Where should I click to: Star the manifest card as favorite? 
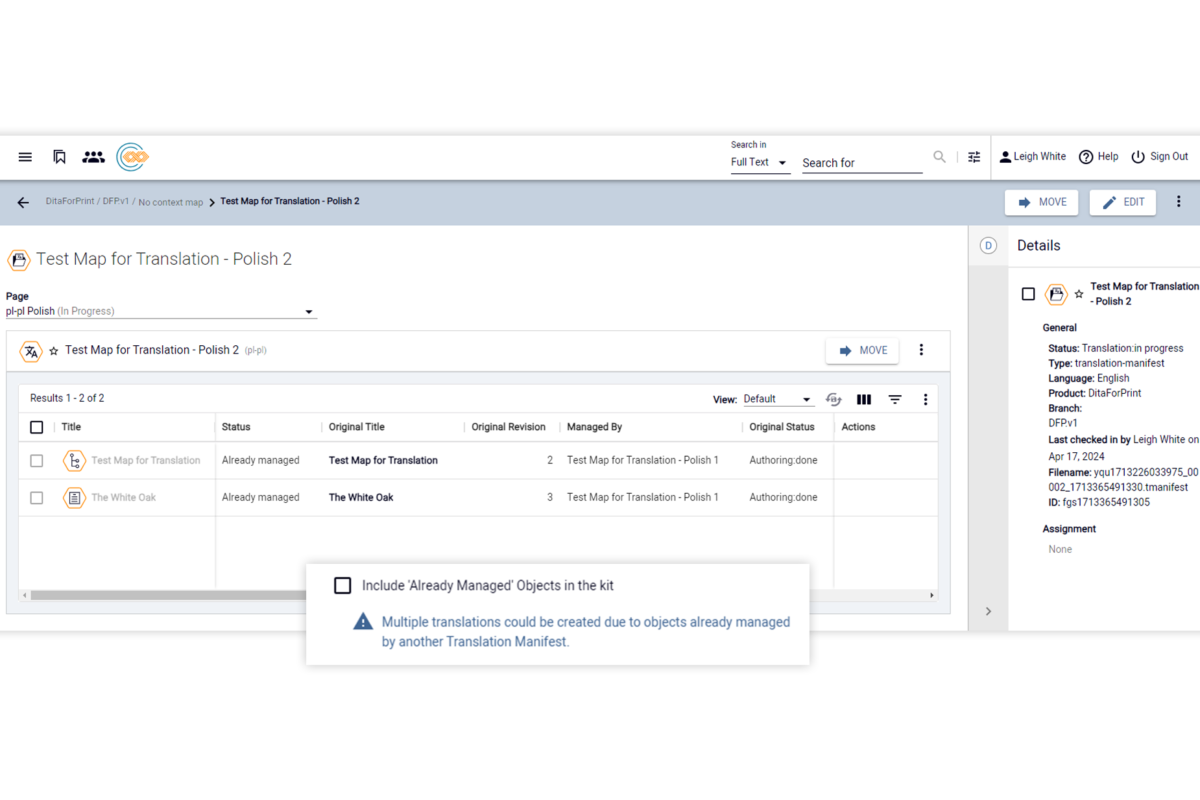pyautogui.click(x=54, y=351)
